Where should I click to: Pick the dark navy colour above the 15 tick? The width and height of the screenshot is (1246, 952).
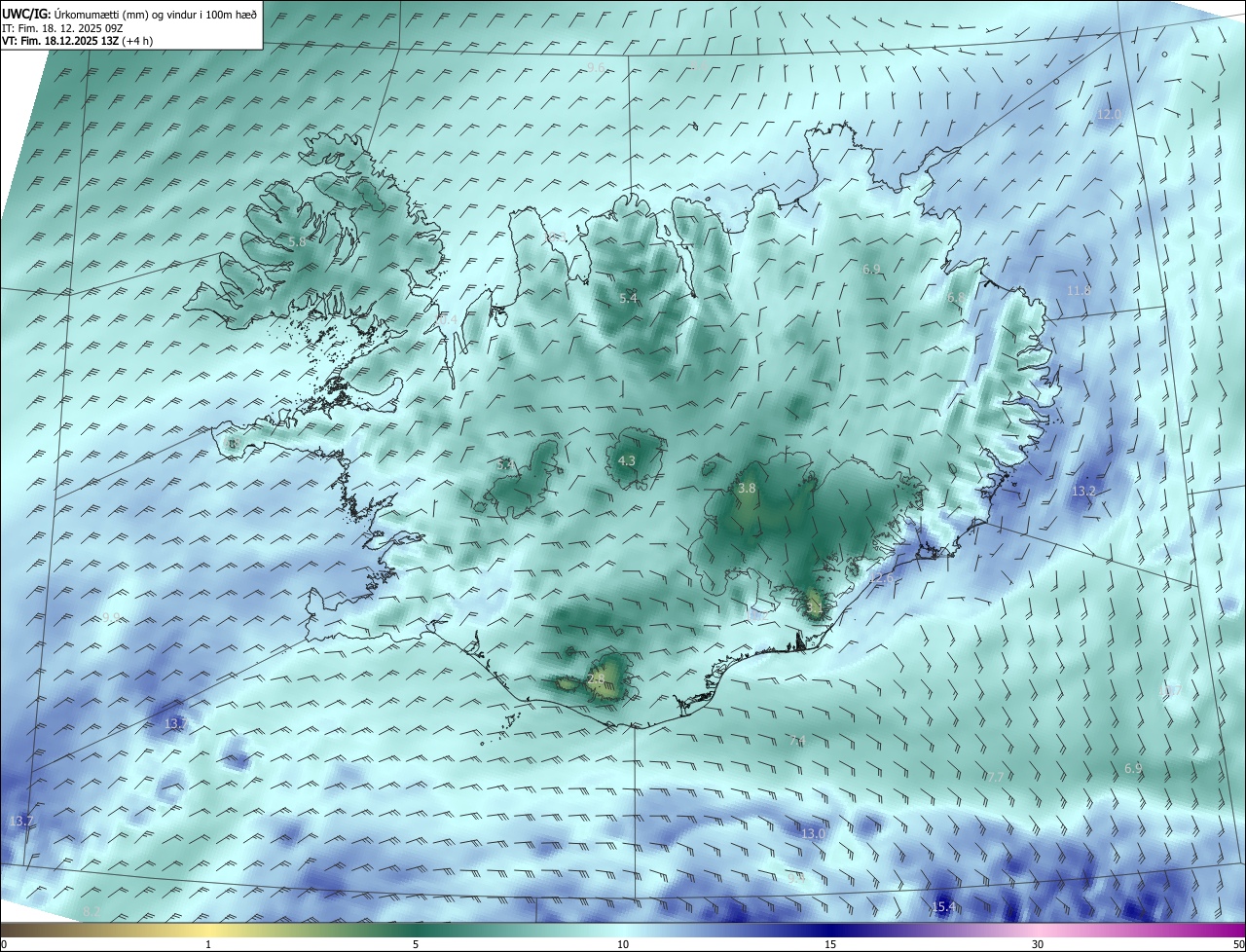coord(830,930)
